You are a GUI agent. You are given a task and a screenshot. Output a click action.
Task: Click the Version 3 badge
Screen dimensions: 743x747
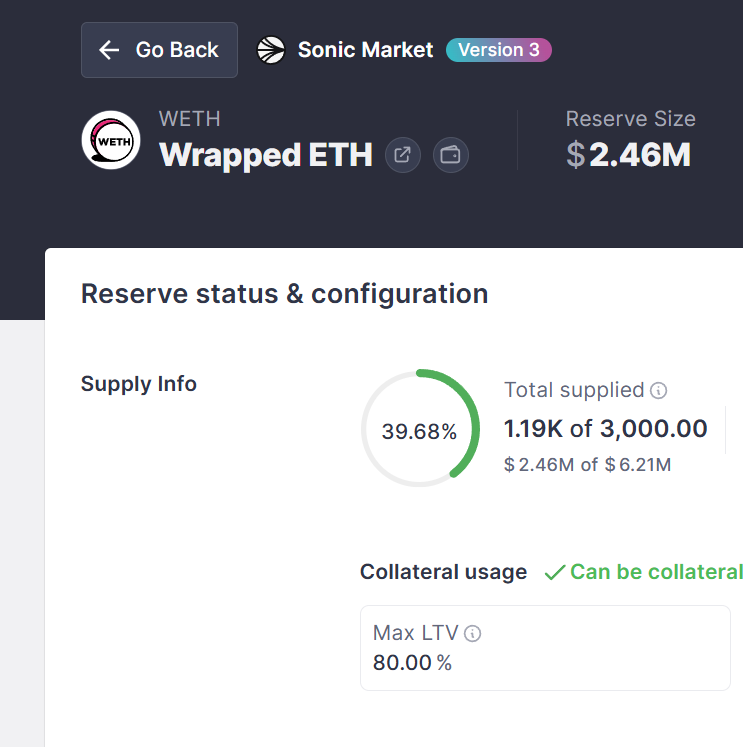pyautogui.click(x=499, y=50)
